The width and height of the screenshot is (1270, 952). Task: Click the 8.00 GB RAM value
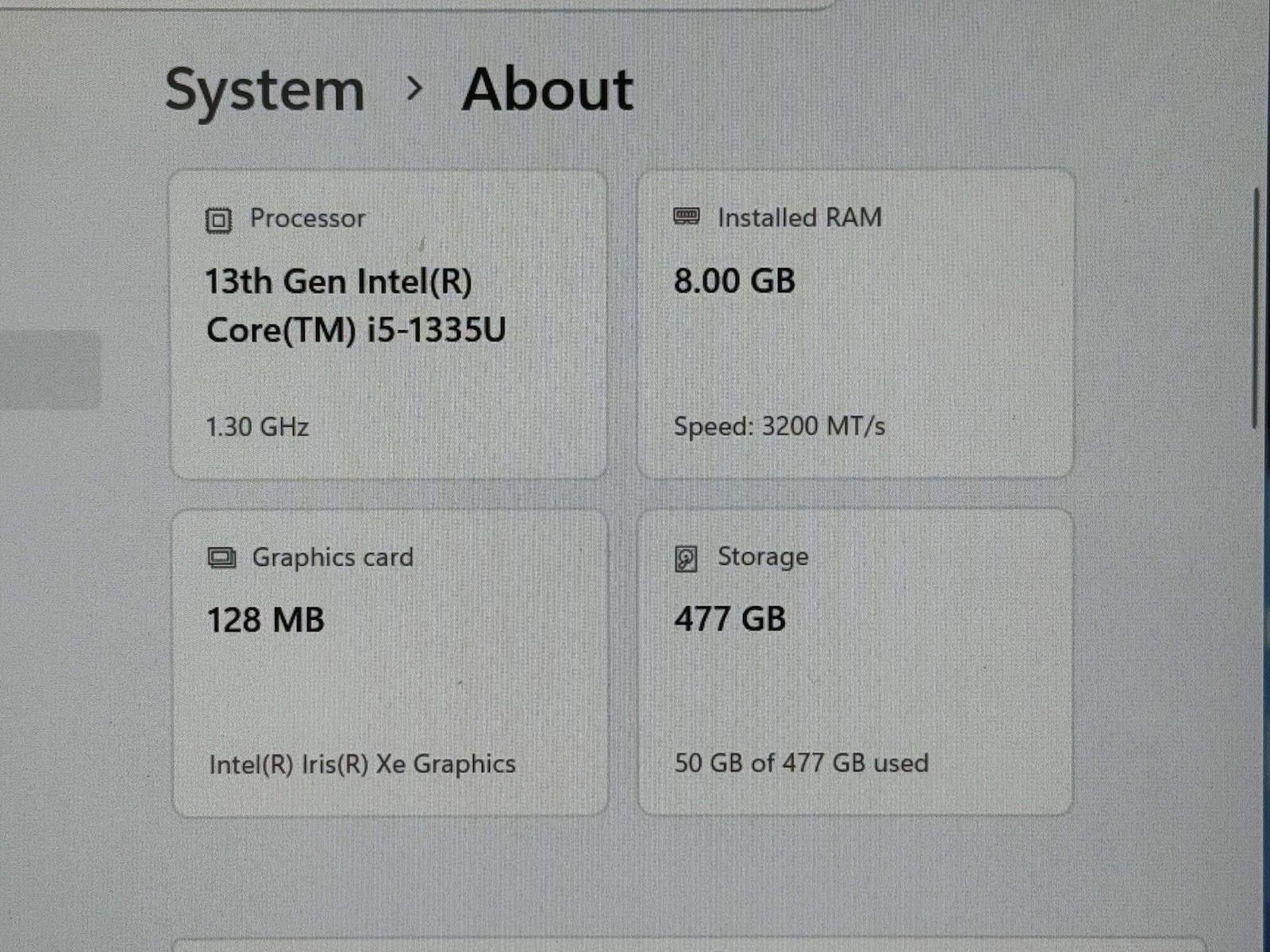[x=734, y=281]
